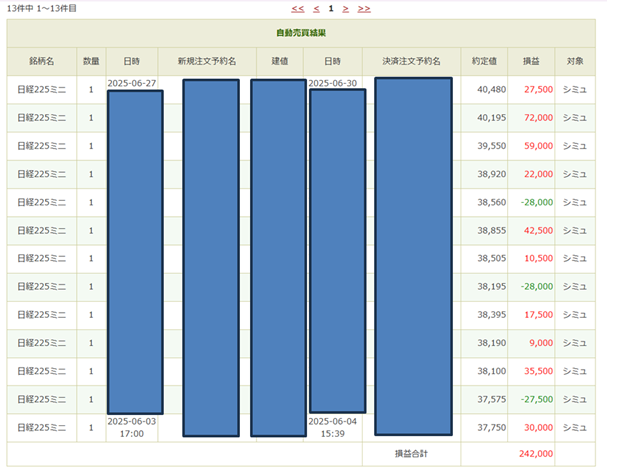The height and width of the screenshot is (470, 623).
Task: Go to next page with > link
Action: pos(346,8)
